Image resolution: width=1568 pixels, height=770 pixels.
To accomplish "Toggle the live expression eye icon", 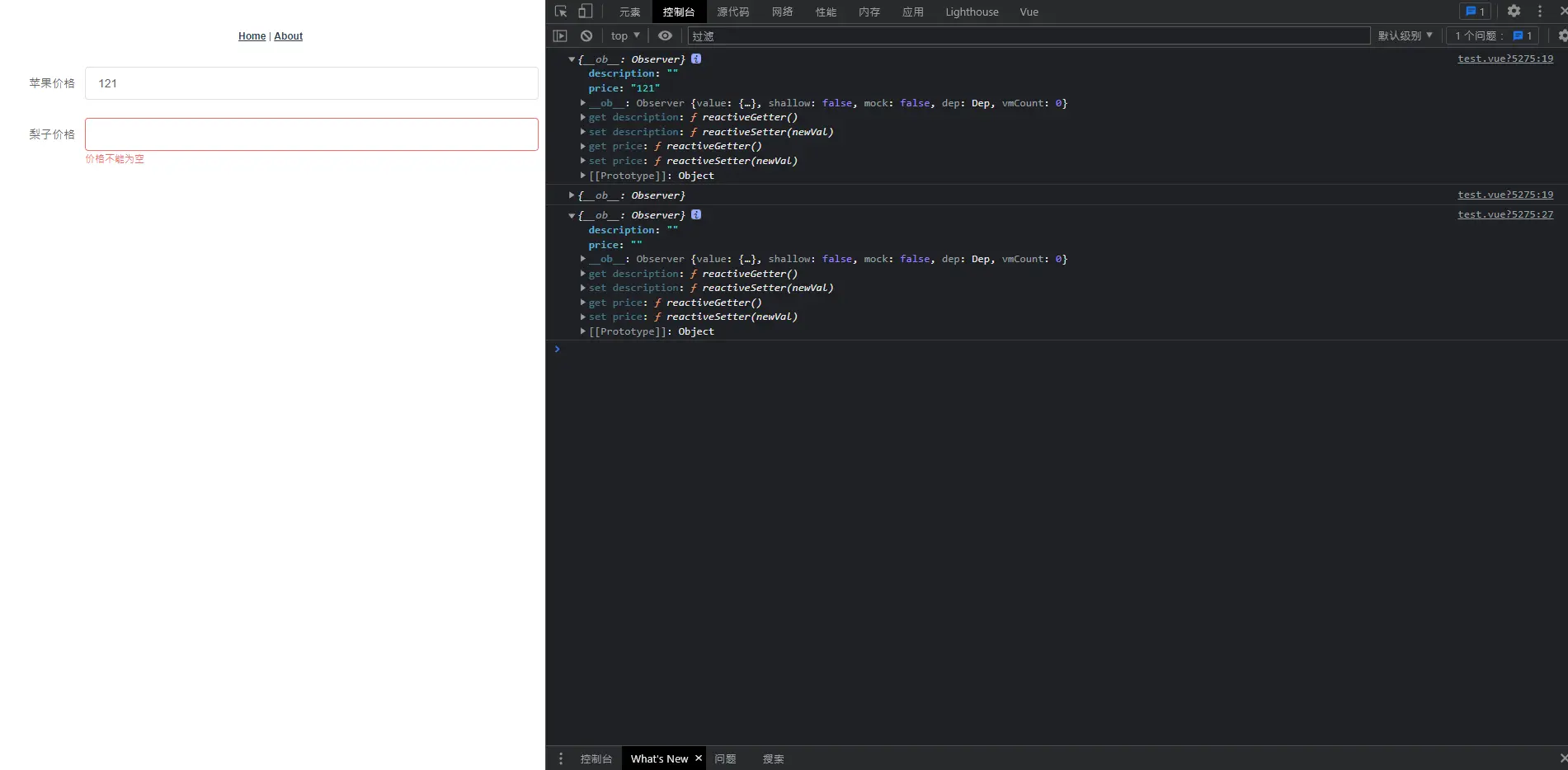I will [x=665, y=35].
